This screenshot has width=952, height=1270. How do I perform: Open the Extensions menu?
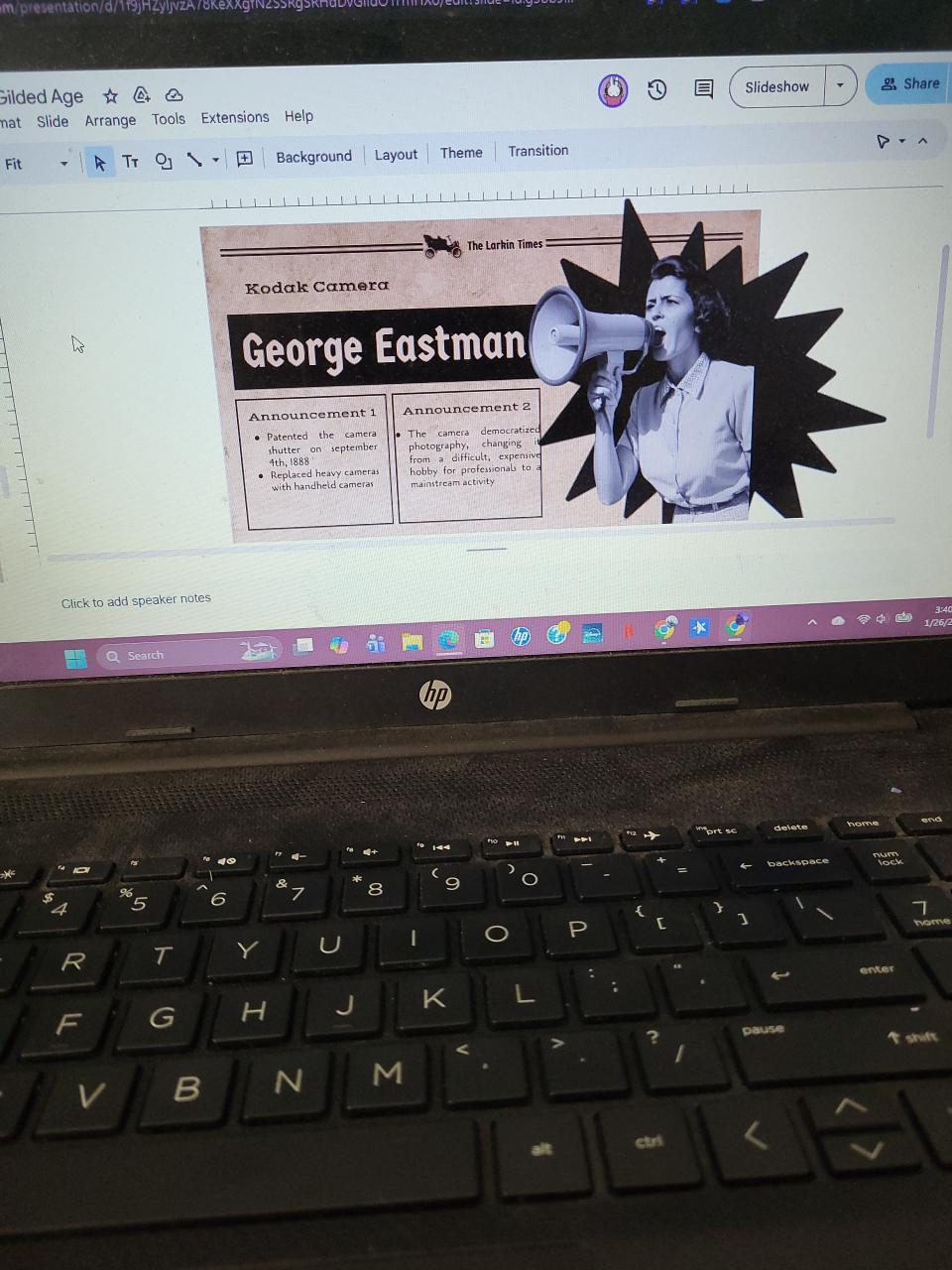click(235, 117)
